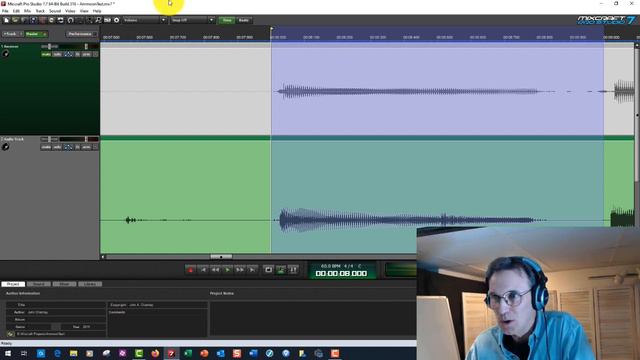Toggle the Loop mode icon in transport
This screenshot has width=640, height=360.
pyautogui.click(x=268, y=269)
